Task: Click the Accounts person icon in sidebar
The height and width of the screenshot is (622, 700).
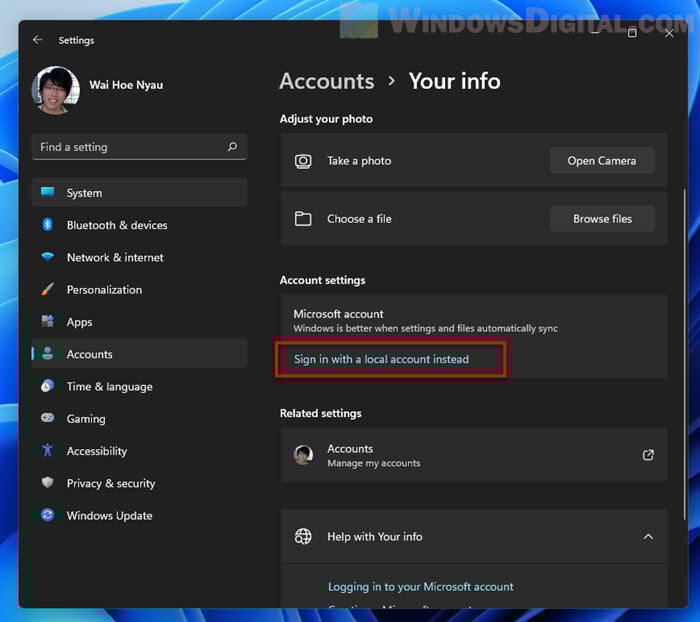Action: [x=47, y=353]
